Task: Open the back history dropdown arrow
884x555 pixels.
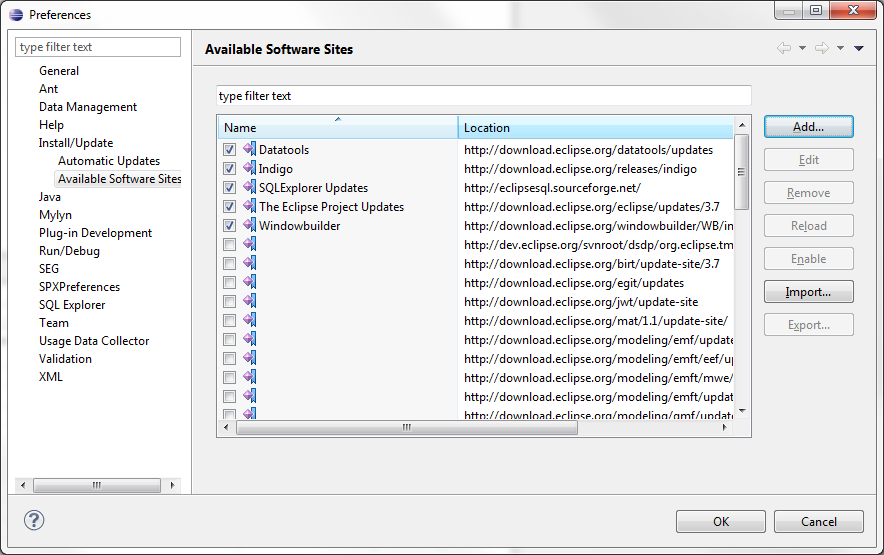Action: pos(802,49)
